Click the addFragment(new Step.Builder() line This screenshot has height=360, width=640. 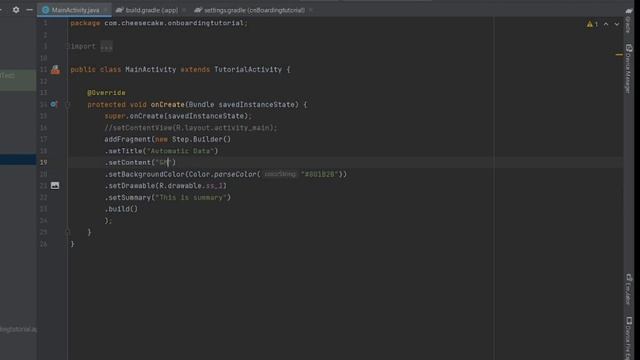pyautogui.click(x=167, y=140)
